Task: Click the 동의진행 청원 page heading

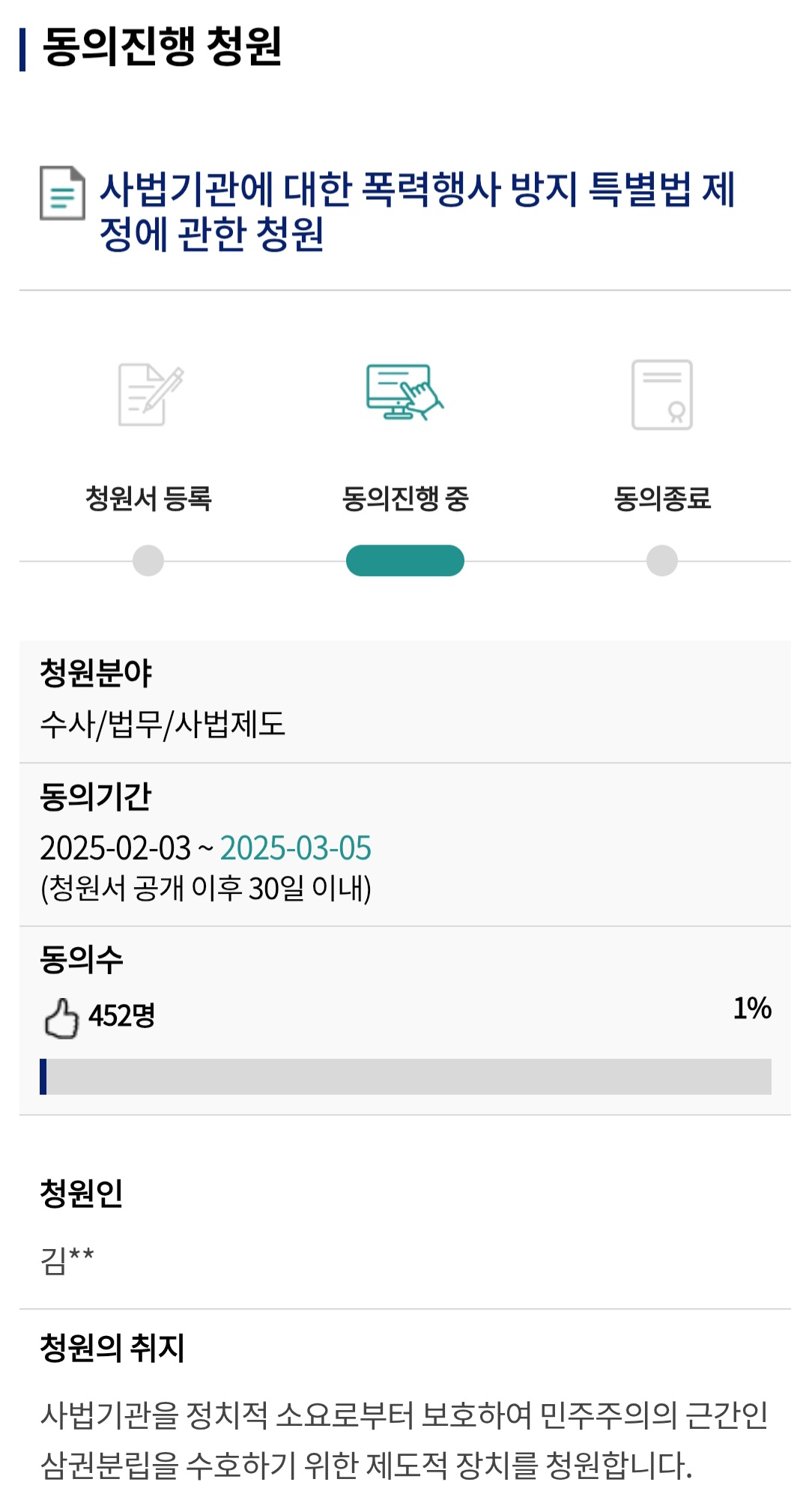Action: click(x=162, y=46)
